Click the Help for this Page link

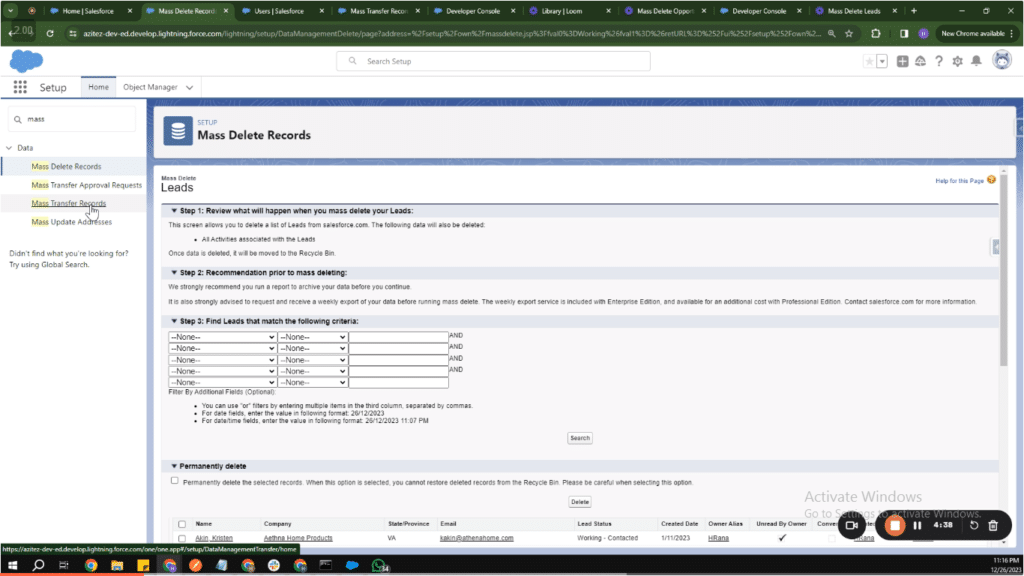[x=959, y=181]
